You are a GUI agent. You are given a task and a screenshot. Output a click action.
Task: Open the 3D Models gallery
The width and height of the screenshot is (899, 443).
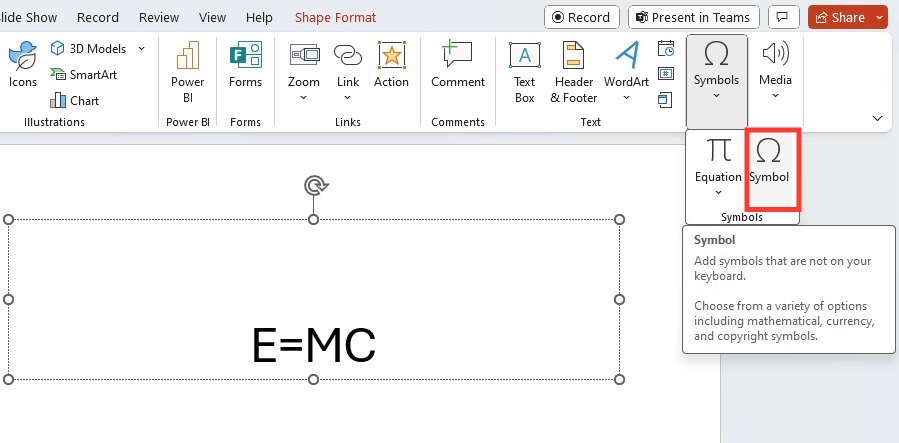[88, 49]
